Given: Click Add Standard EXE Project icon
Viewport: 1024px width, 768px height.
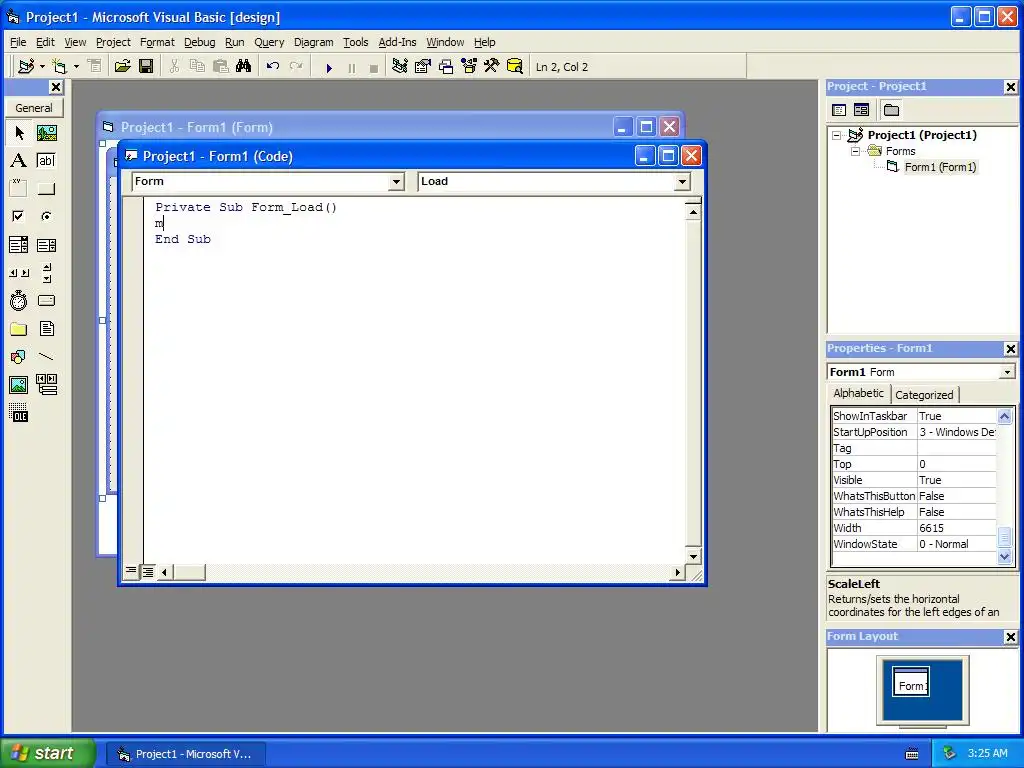Looking at the screenshot, I should (26, 67).
